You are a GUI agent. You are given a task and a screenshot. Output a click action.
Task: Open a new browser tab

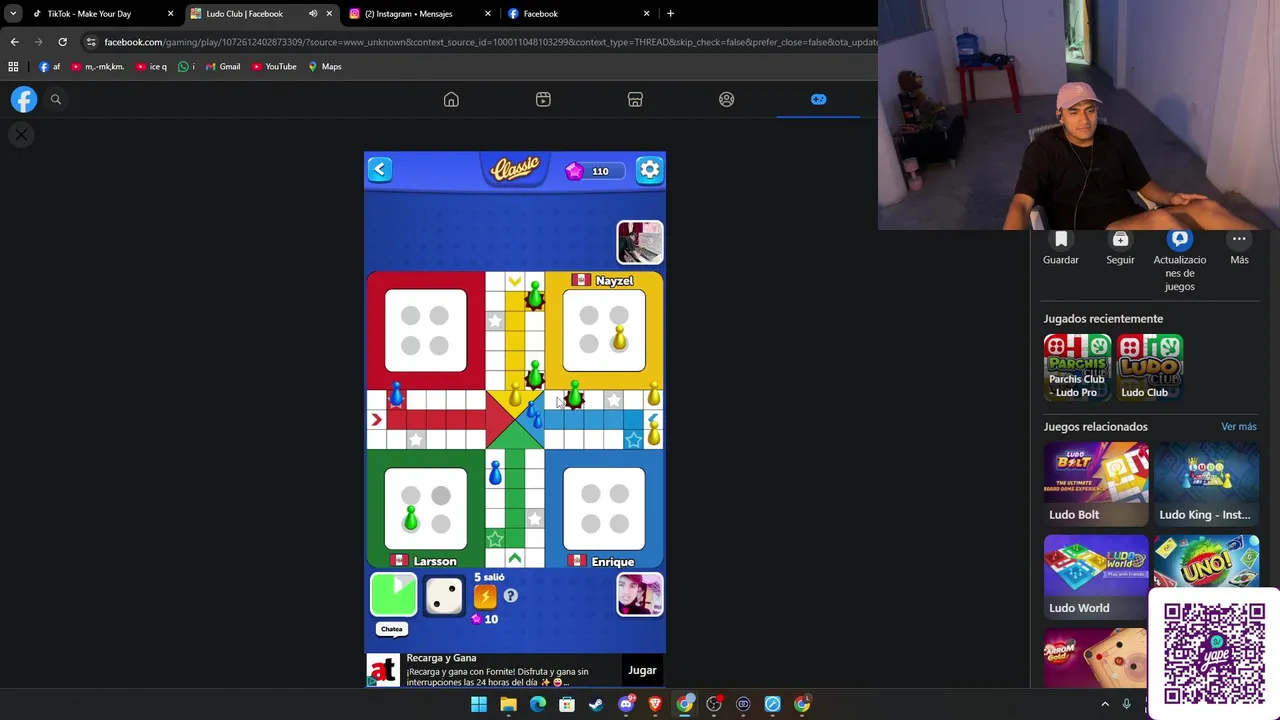tap(670, 14)
